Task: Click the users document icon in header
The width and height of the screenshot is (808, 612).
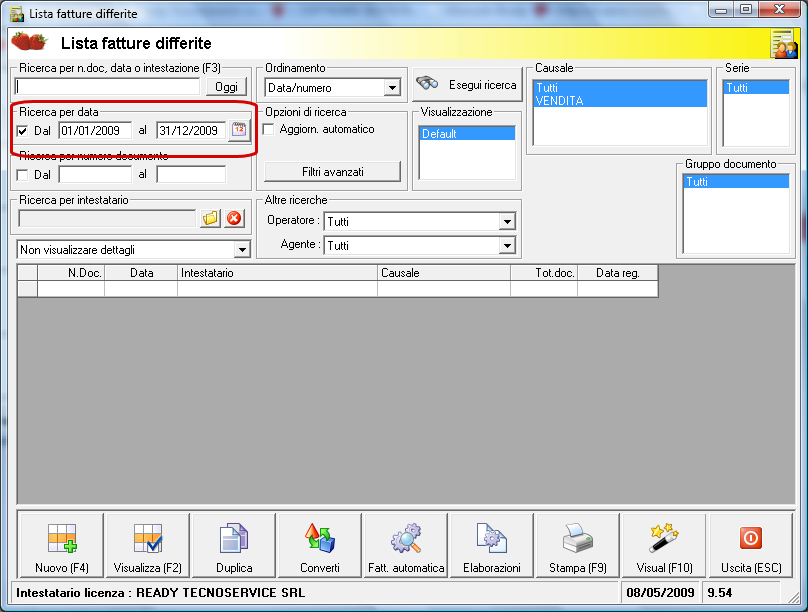Action: [x=784, y=44]
